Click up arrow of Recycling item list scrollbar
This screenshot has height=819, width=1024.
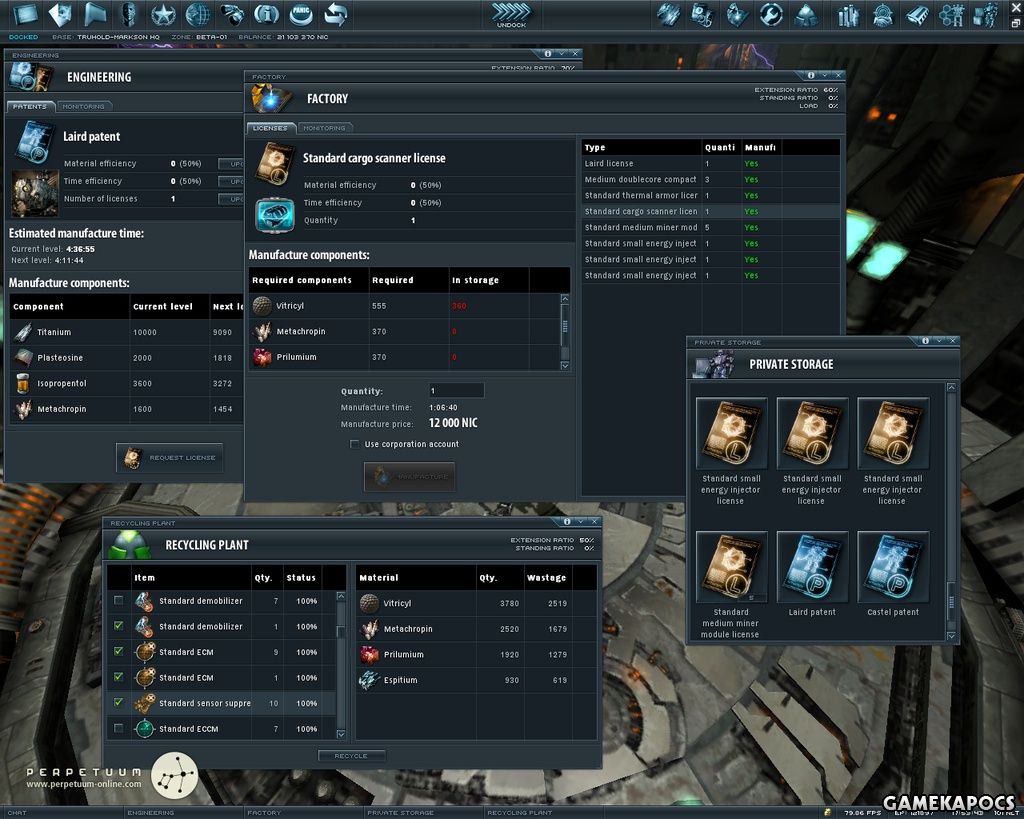pyautogui.click(x=341, y=596)
